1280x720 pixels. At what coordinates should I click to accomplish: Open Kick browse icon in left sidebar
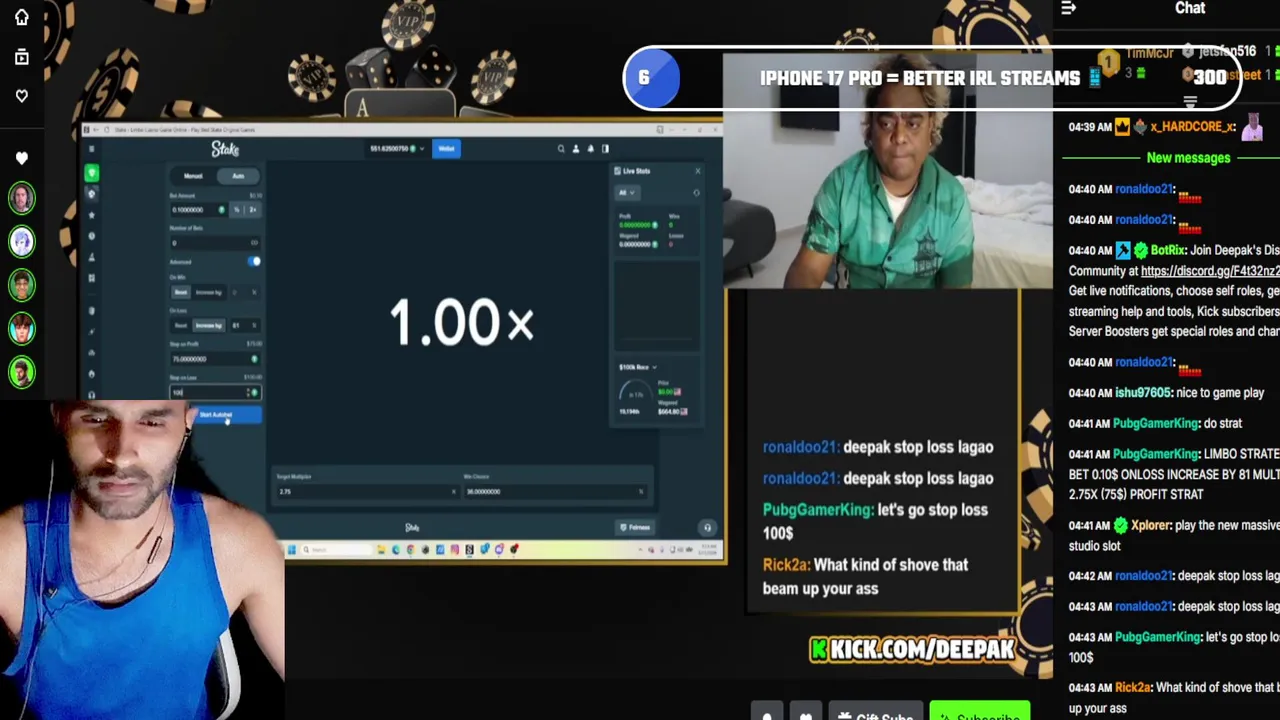click(x=21, y=57)
